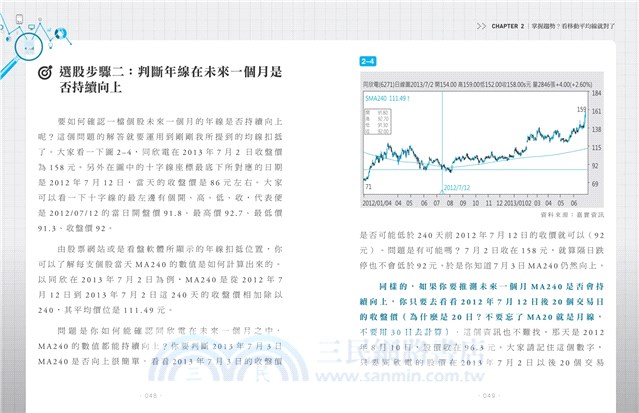Click the x-axis date 2012/01/04
This screenshot has width=639, height=413.
378,203
